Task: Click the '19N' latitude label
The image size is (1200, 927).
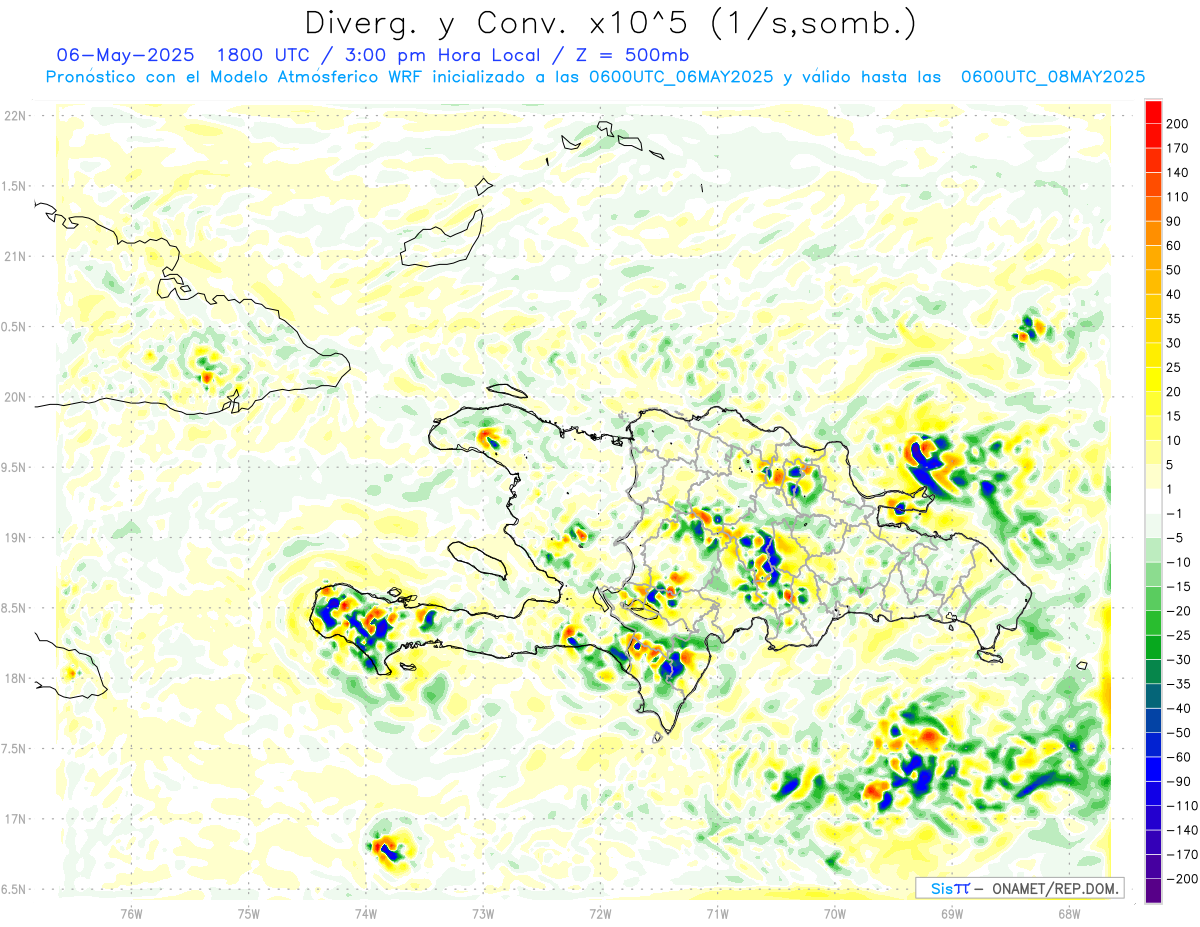Action: pyautogui.click(x=15, y=538)
